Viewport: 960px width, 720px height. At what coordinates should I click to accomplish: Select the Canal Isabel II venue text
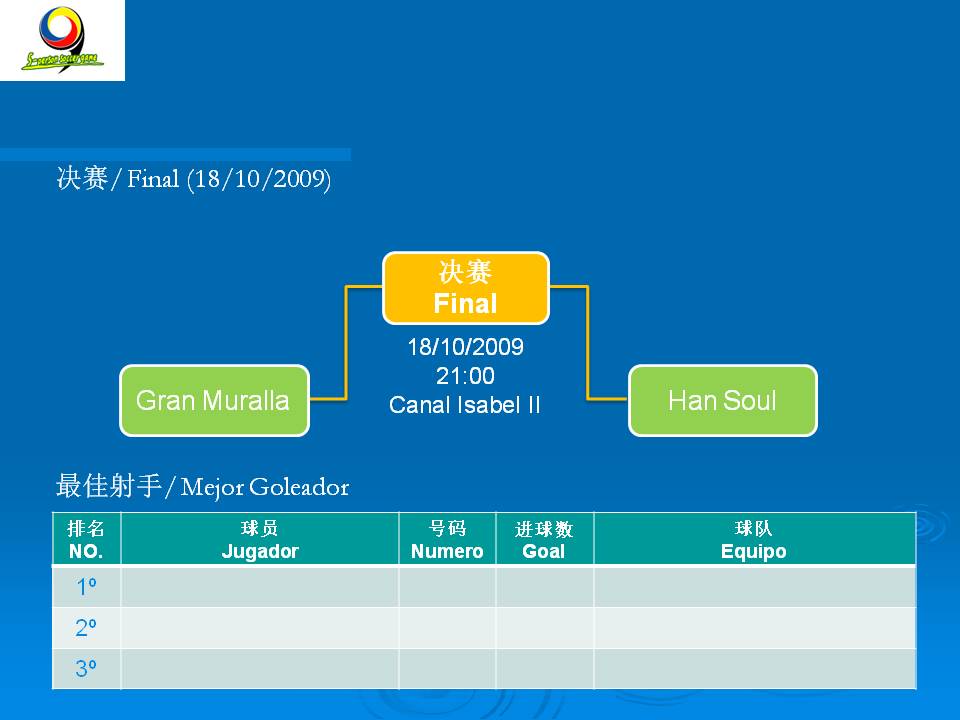point(465,406)
